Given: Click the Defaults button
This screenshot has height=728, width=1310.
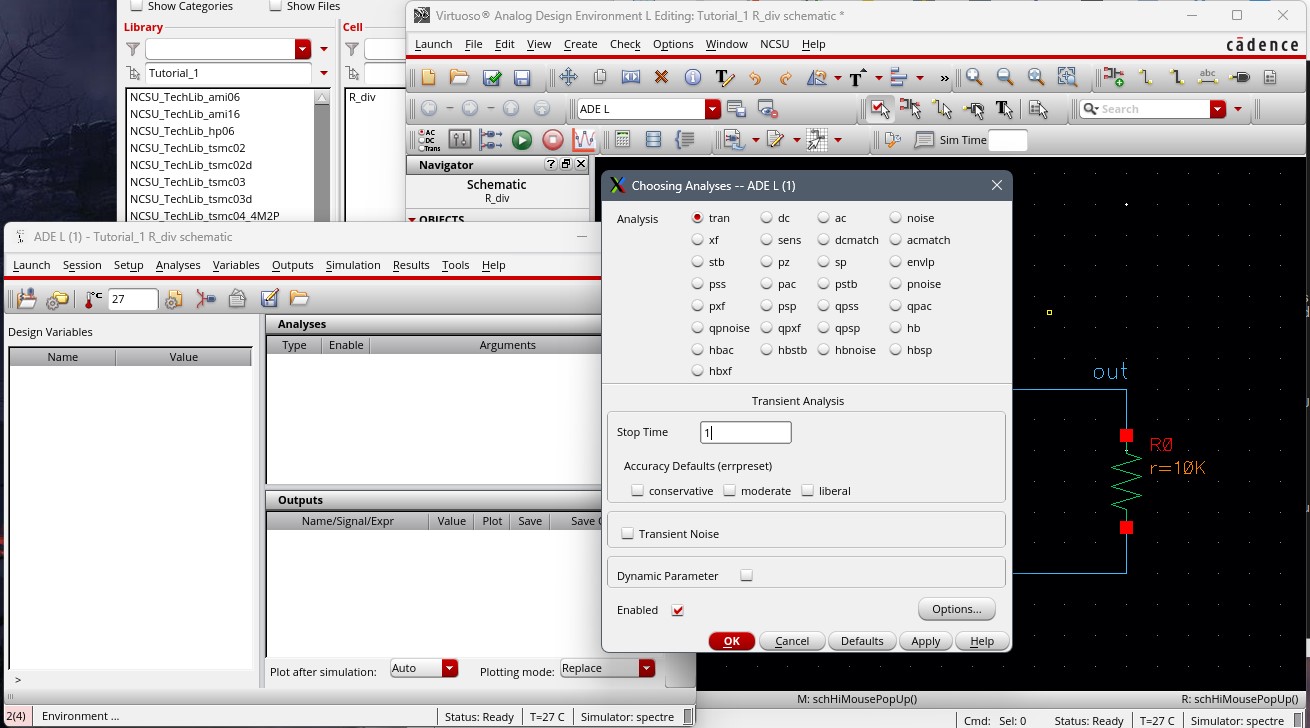Looking at the screenshot, I should click(x=862, y=641).
